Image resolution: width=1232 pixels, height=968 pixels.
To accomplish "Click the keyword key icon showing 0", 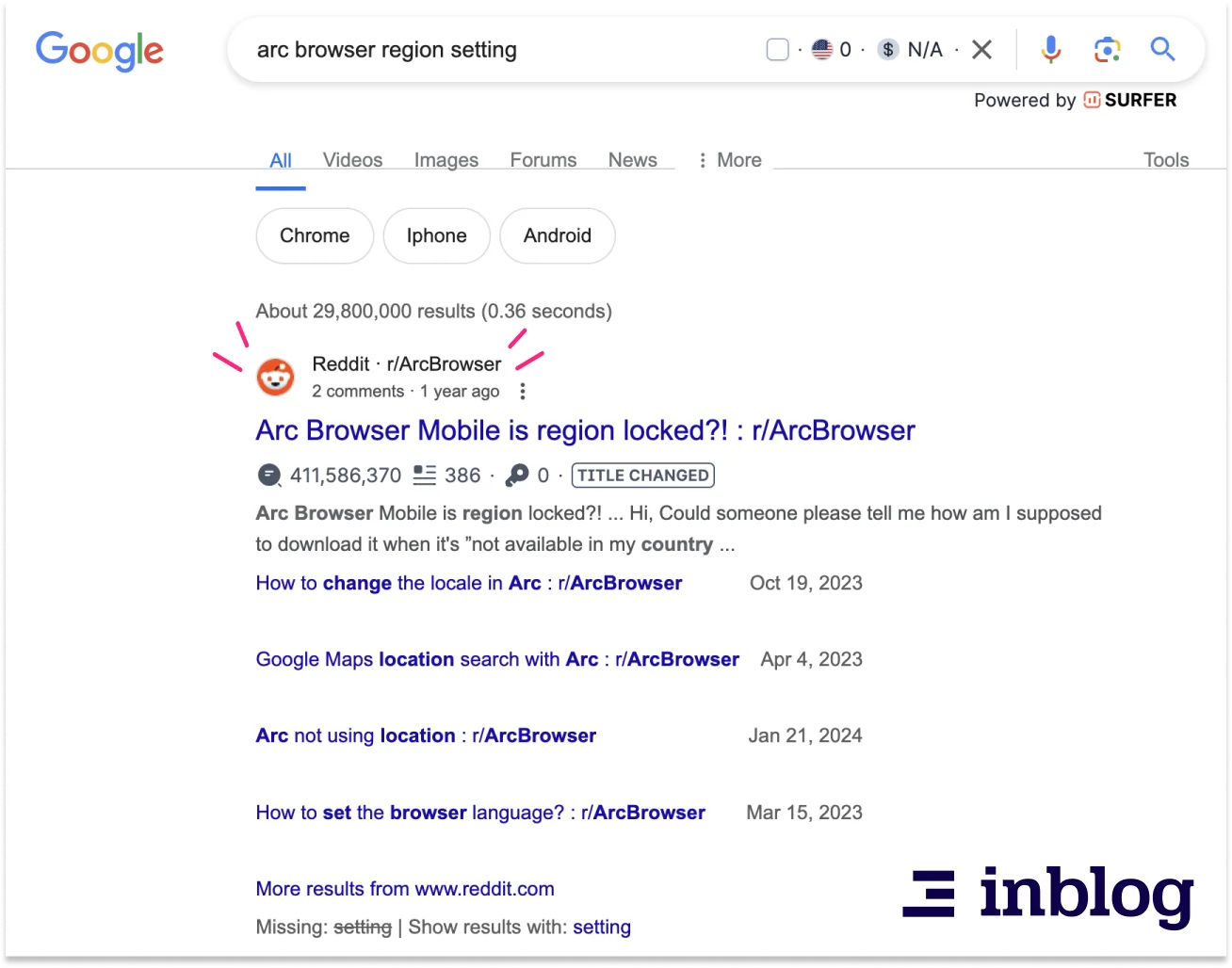I will tap(516, 476).
